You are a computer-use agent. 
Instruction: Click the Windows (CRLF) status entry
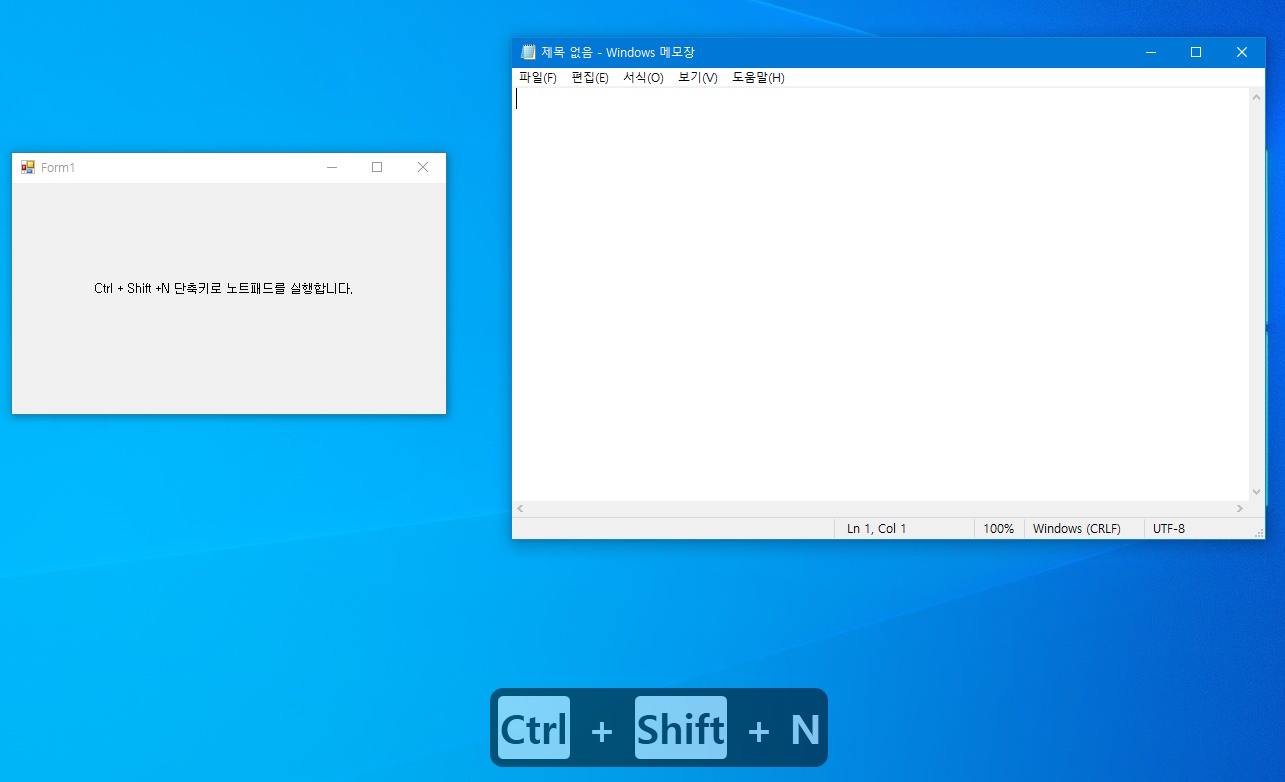tap(1077, 529)
